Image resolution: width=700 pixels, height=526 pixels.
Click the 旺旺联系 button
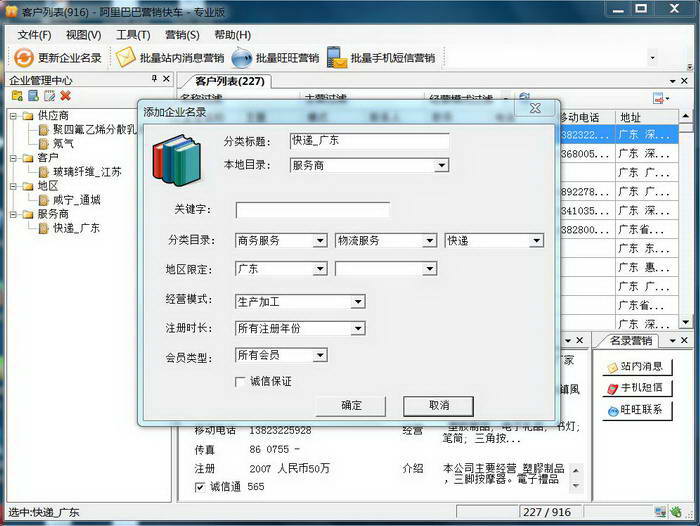[x=637, y=409]
